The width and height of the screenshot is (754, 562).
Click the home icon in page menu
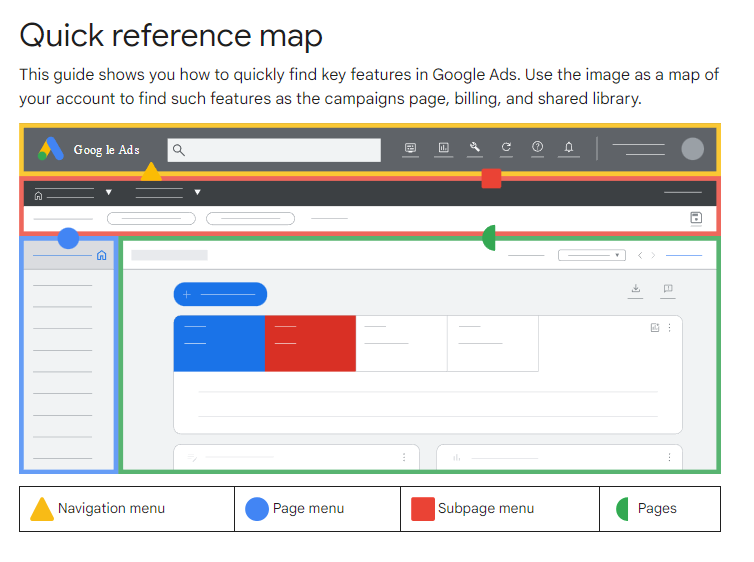[101, 255]
